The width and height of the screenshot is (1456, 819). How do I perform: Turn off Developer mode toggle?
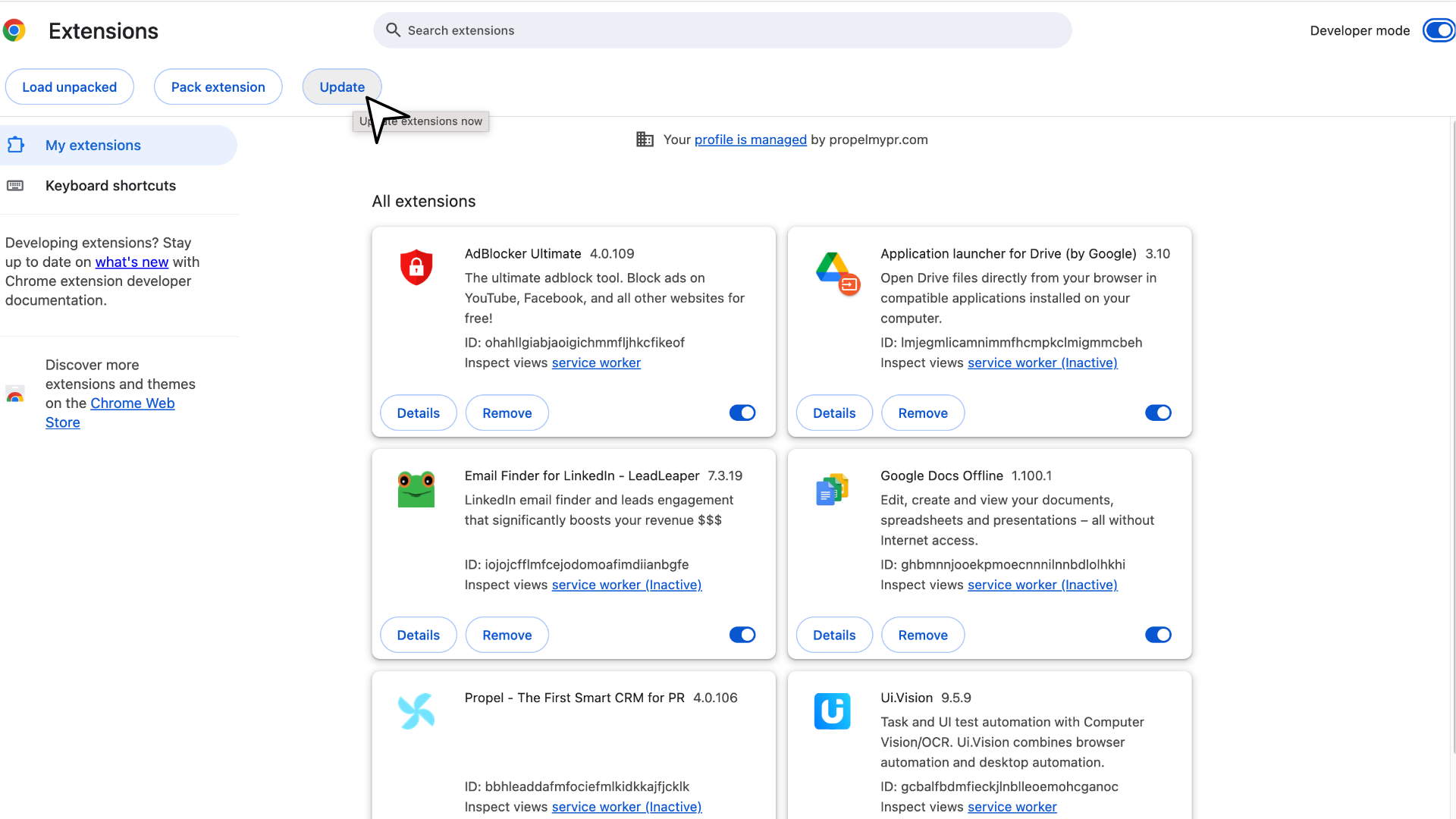click(x=1438, y=30)
